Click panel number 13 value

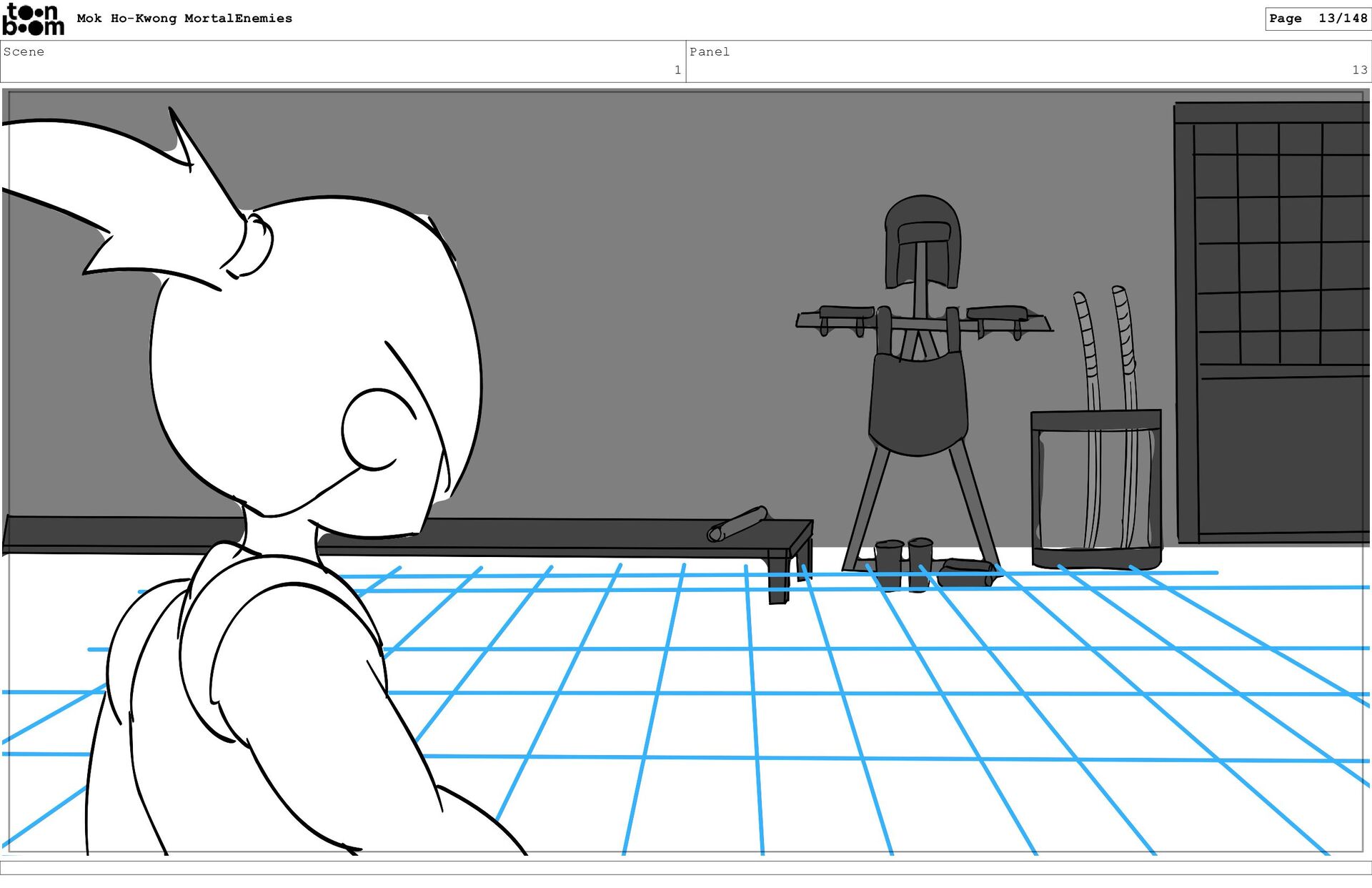[1359, 70]
